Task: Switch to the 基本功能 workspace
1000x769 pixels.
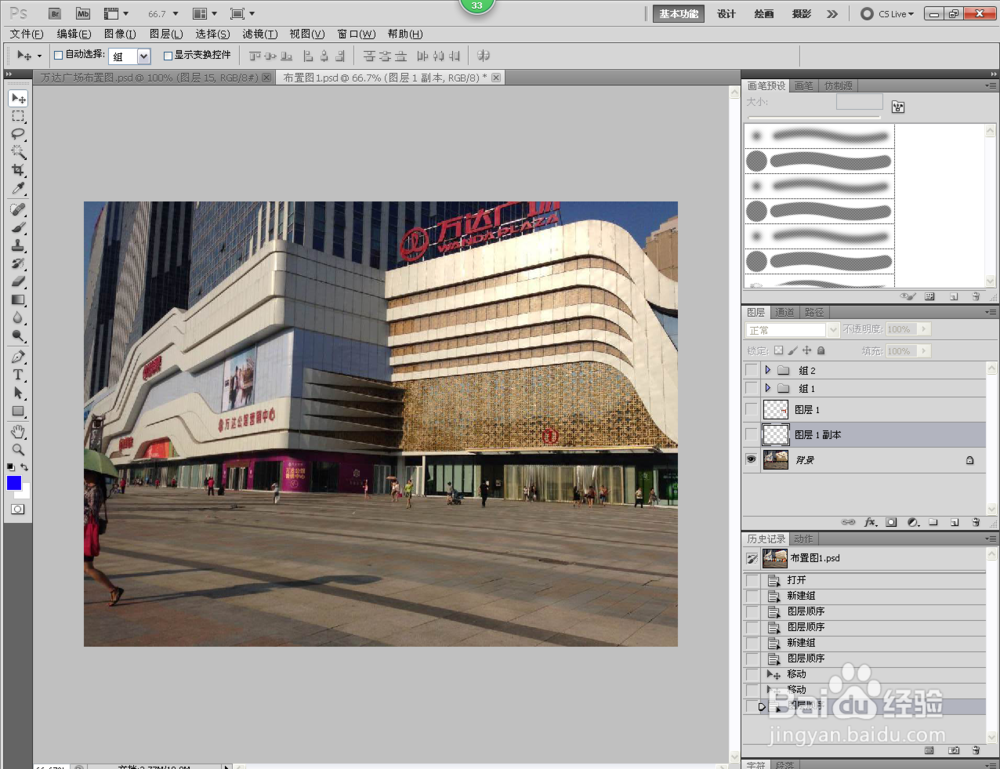Action: coord(679,13)
